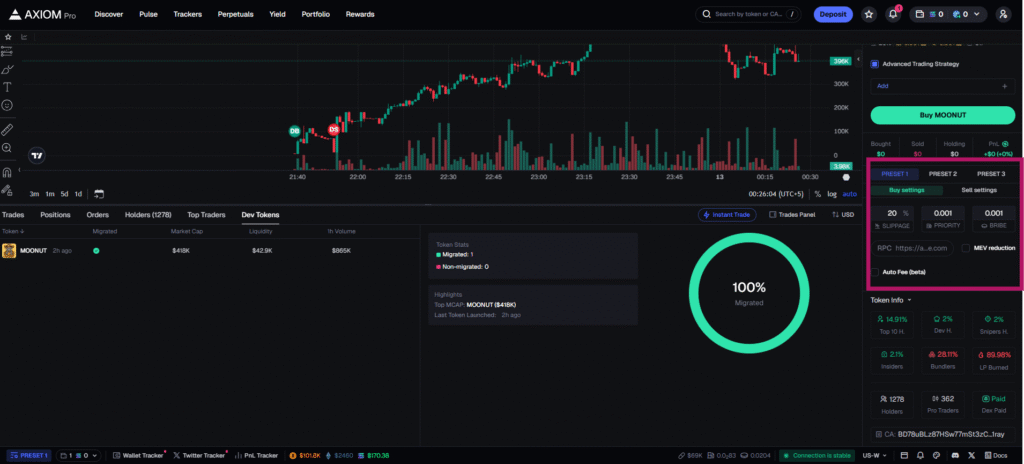The image size is (1024, 464).
Task: Click the footer bell notification icon
Action: coord(920,455)
